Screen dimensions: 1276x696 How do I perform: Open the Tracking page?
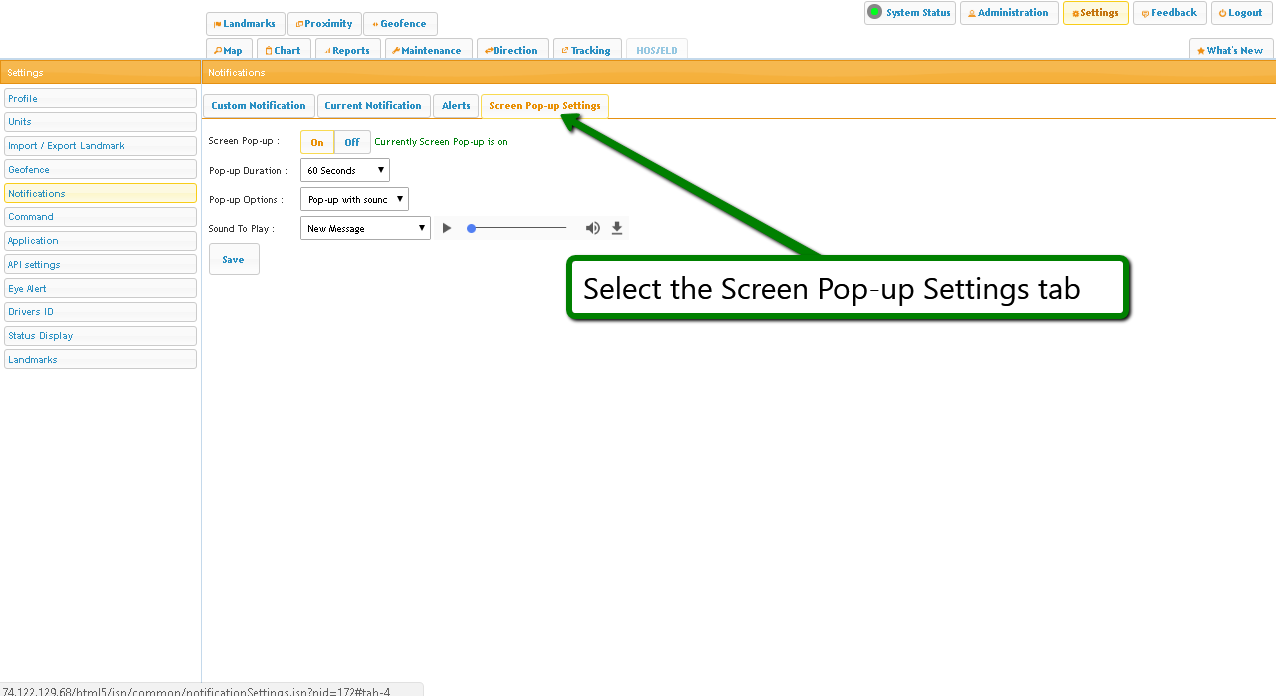[586, 50]
